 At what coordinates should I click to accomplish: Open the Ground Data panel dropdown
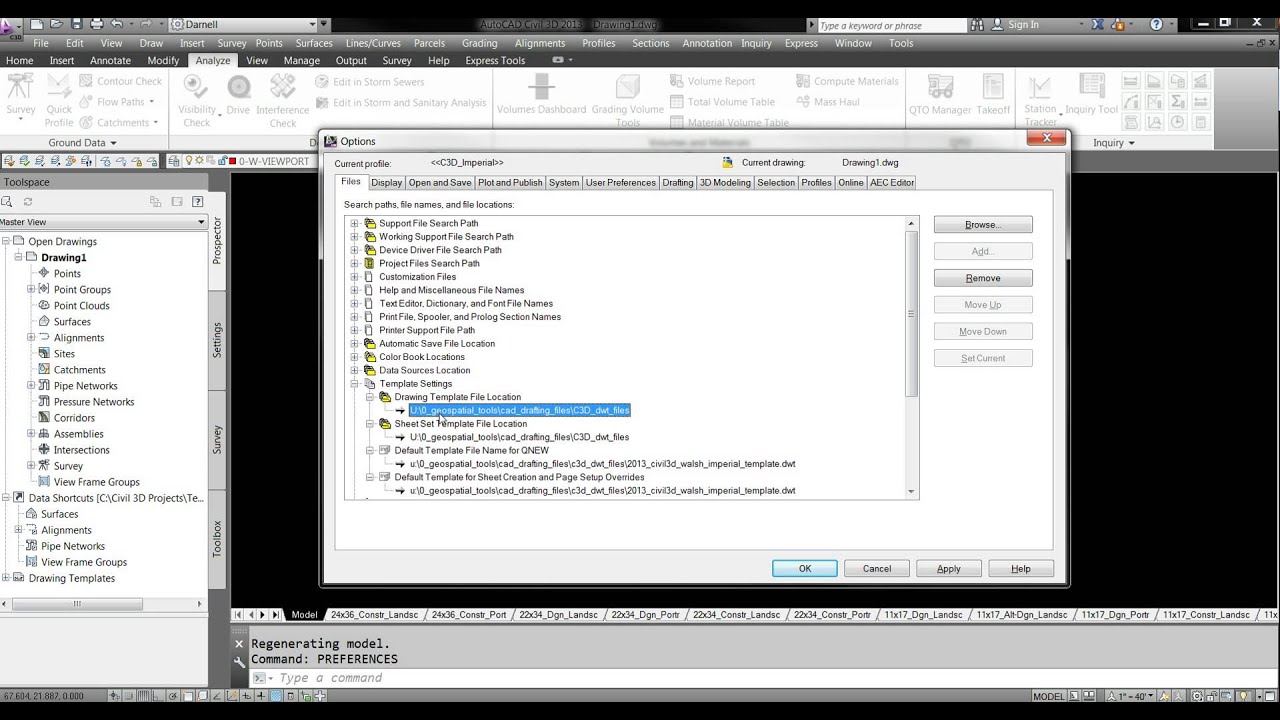point(113,143)
